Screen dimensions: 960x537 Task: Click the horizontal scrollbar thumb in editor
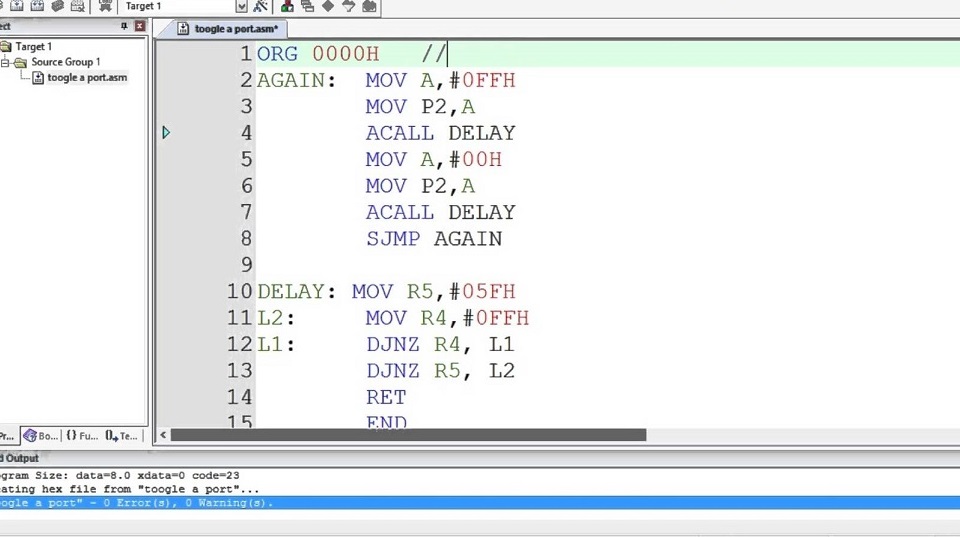(407, 435)
